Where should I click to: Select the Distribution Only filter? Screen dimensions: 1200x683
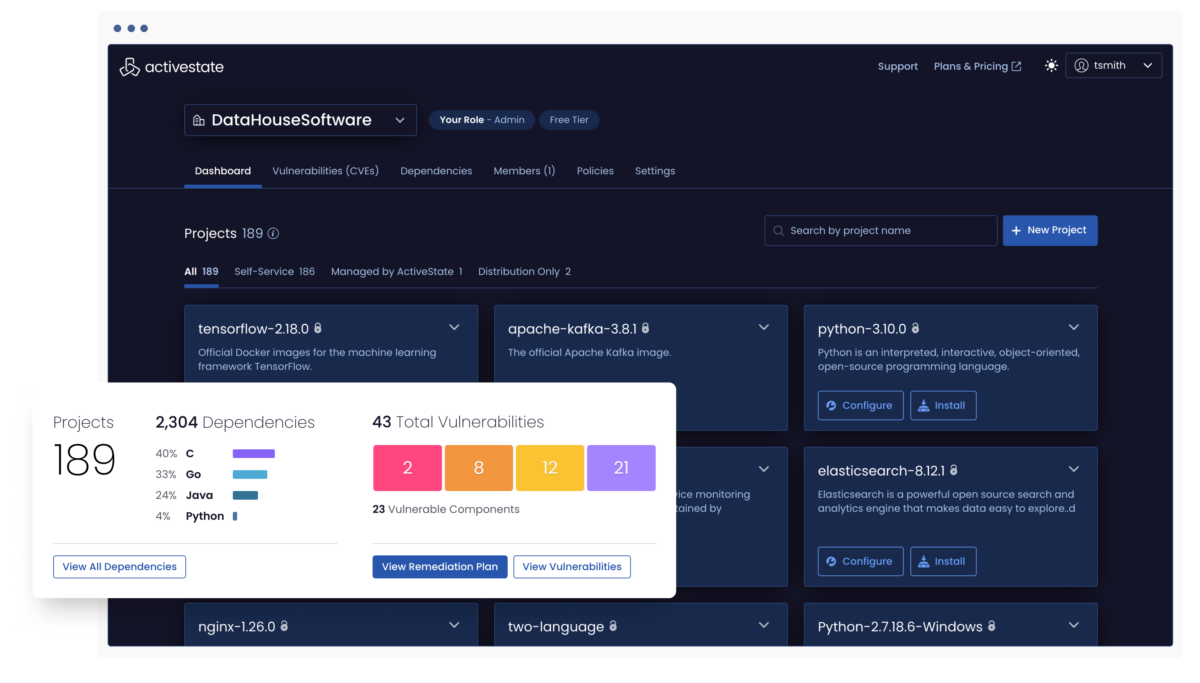pos(524,271)
